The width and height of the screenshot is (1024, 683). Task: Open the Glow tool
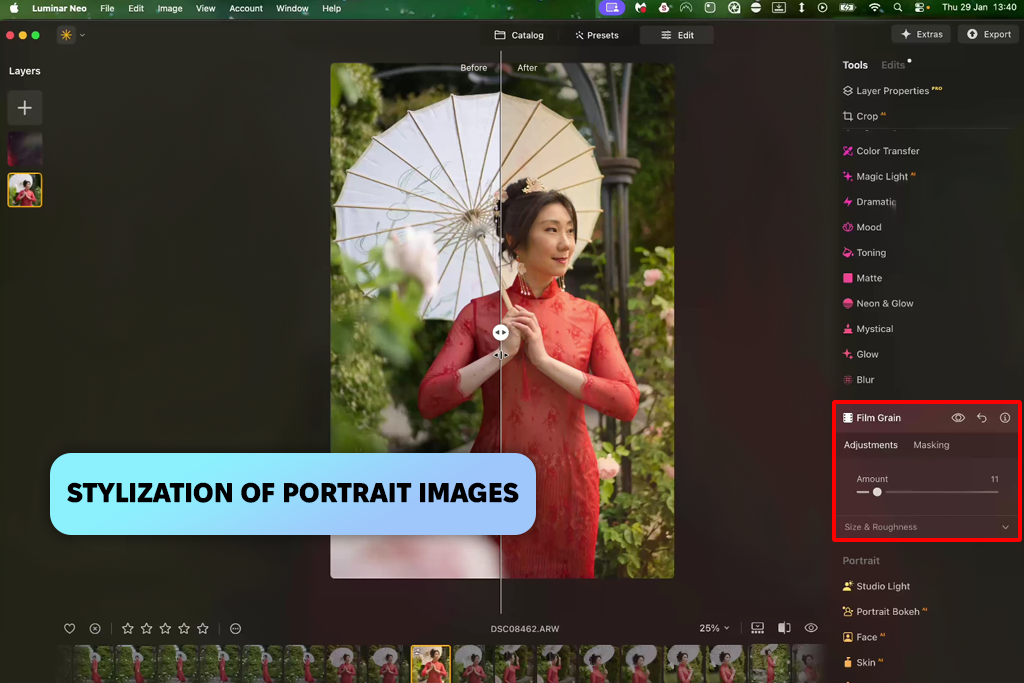pos(861,355)
